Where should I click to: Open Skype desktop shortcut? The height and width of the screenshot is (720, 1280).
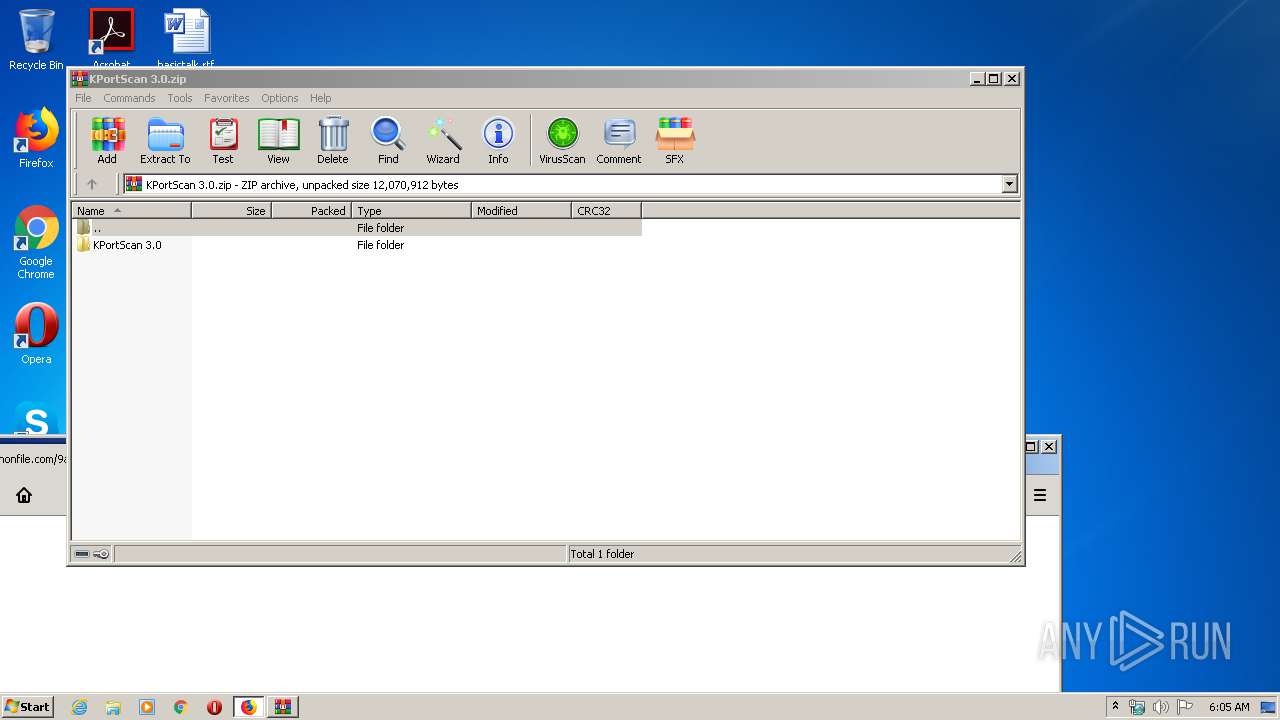pyautogui.click(x=36, y=419)
